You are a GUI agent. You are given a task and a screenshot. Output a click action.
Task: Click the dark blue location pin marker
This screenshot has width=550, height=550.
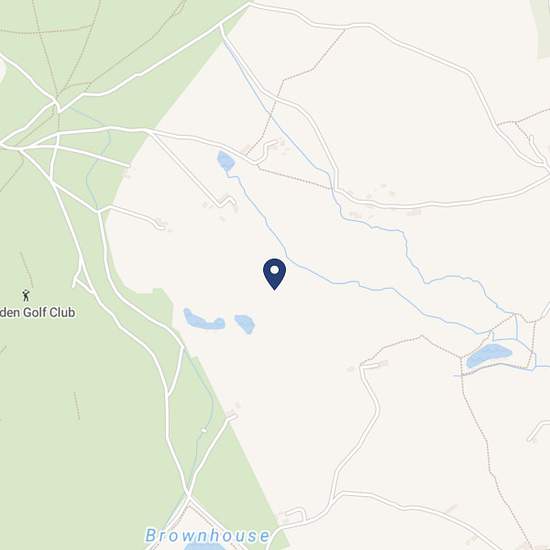pos(274,274)
